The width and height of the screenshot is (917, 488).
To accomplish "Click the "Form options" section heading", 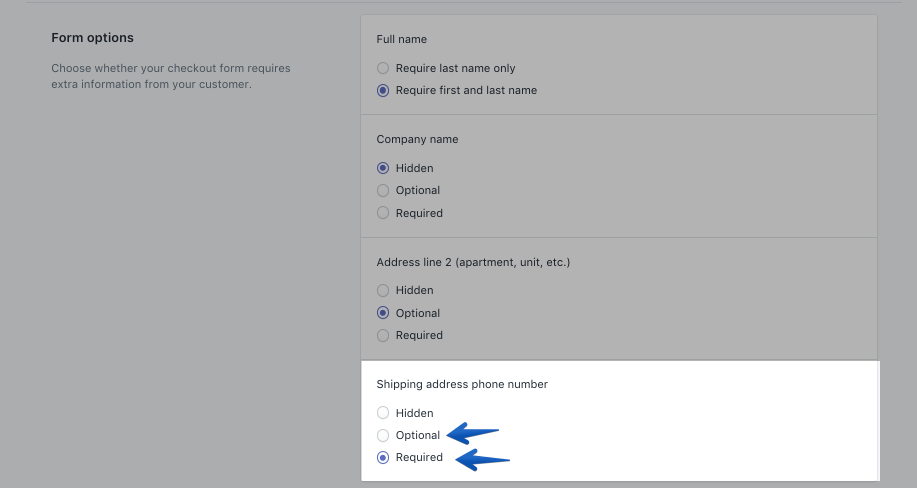I will pyautogui.click(x=92, y=38).
